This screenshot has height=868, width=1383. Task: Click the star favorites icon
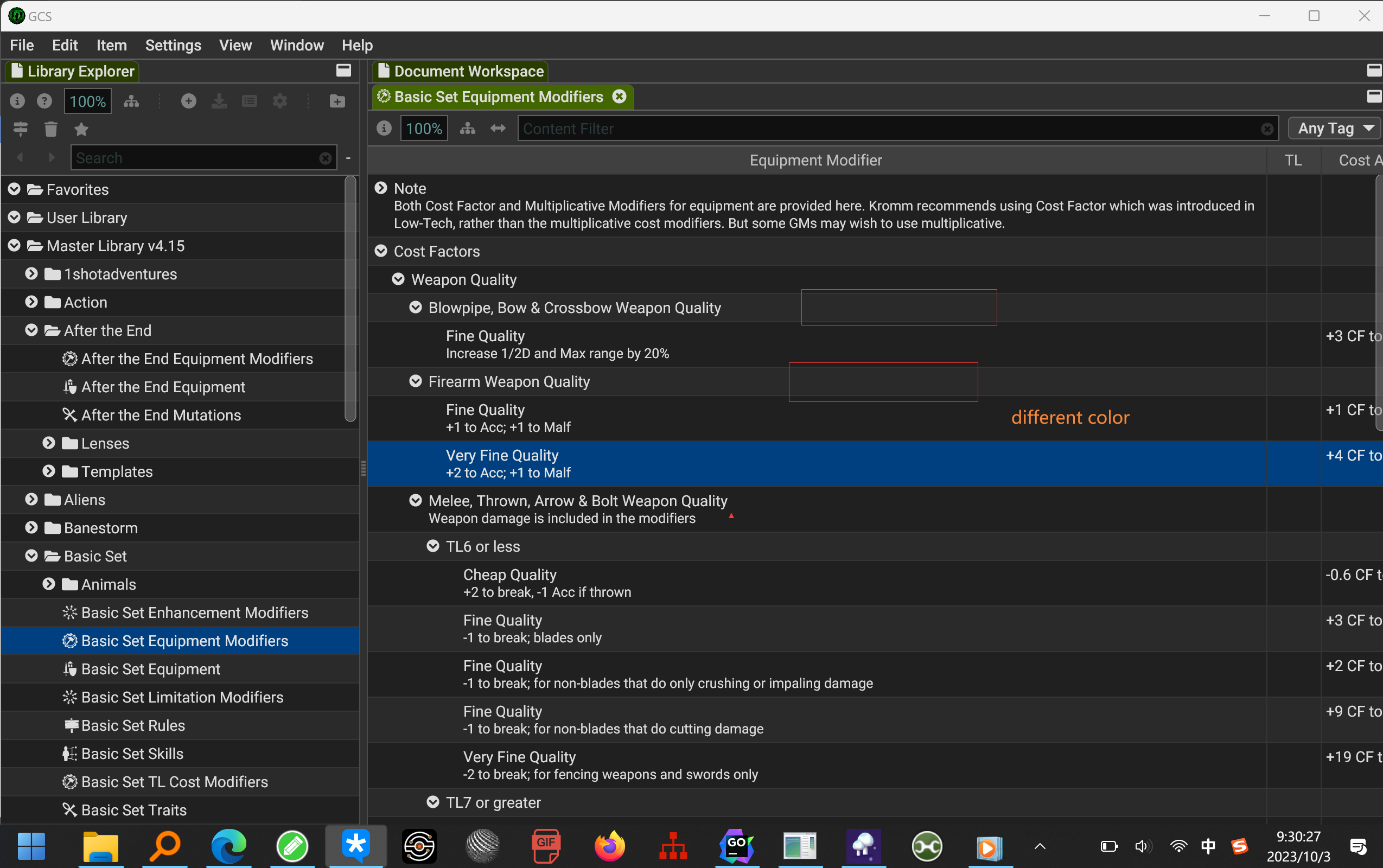coord(81,130)
